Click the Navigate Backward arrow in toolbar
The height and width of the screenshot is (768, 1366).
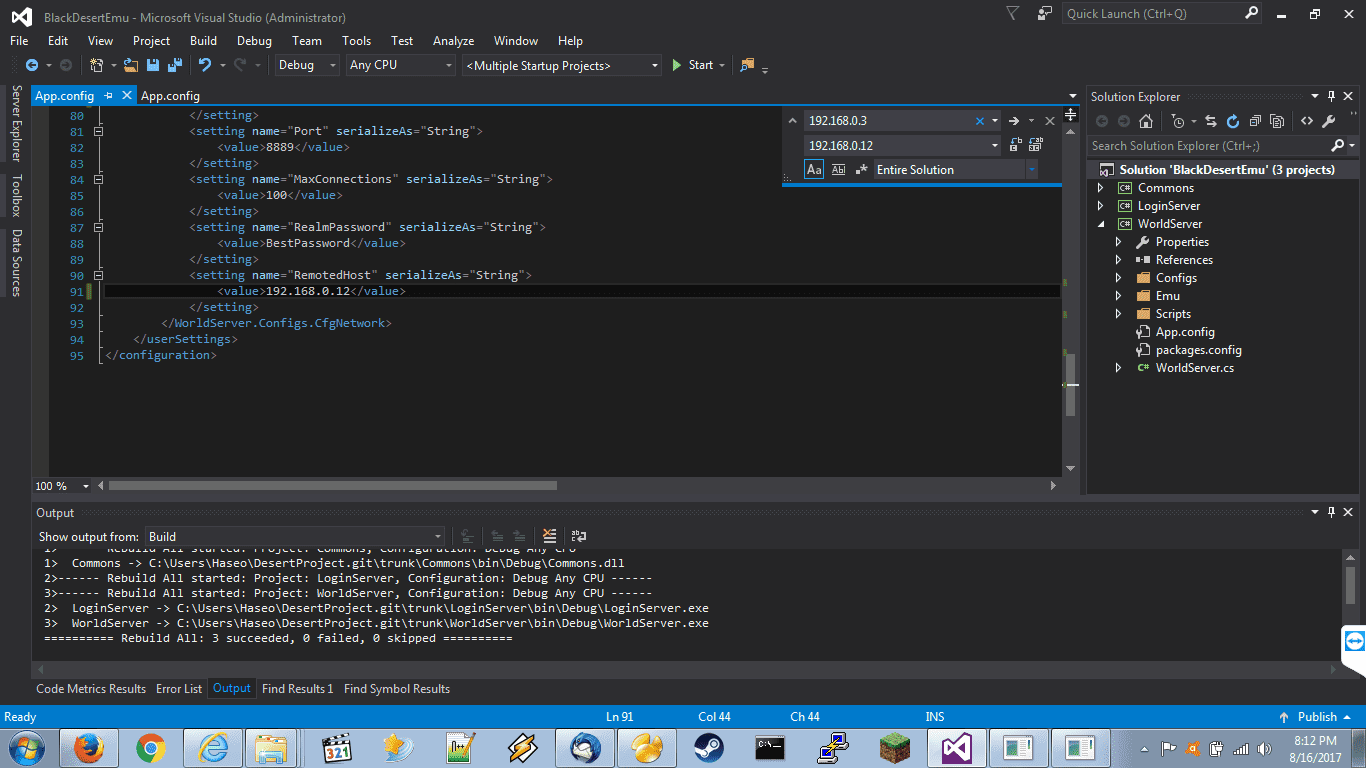[31, 65]
